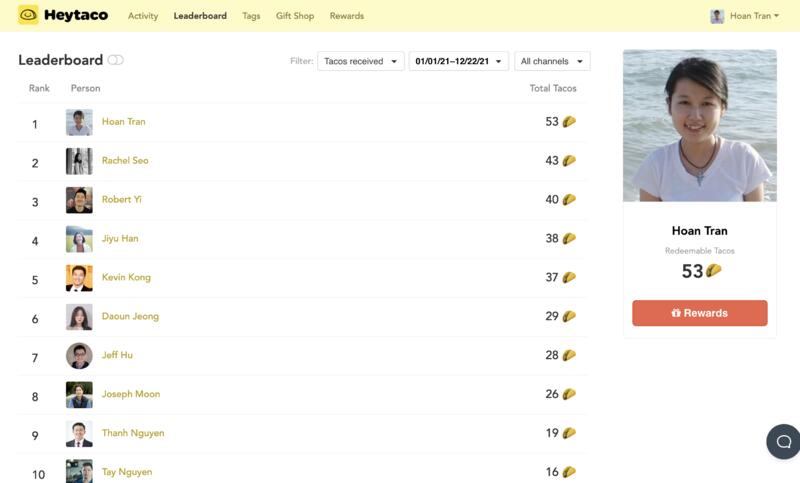
Task: Open Daoun Jeong's profile link
Action: point(130,316)
